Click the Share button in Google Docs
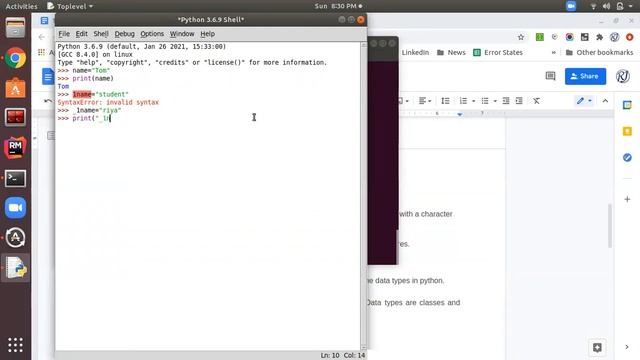This screenshot has height=360, width=640. tap(585, 76)
